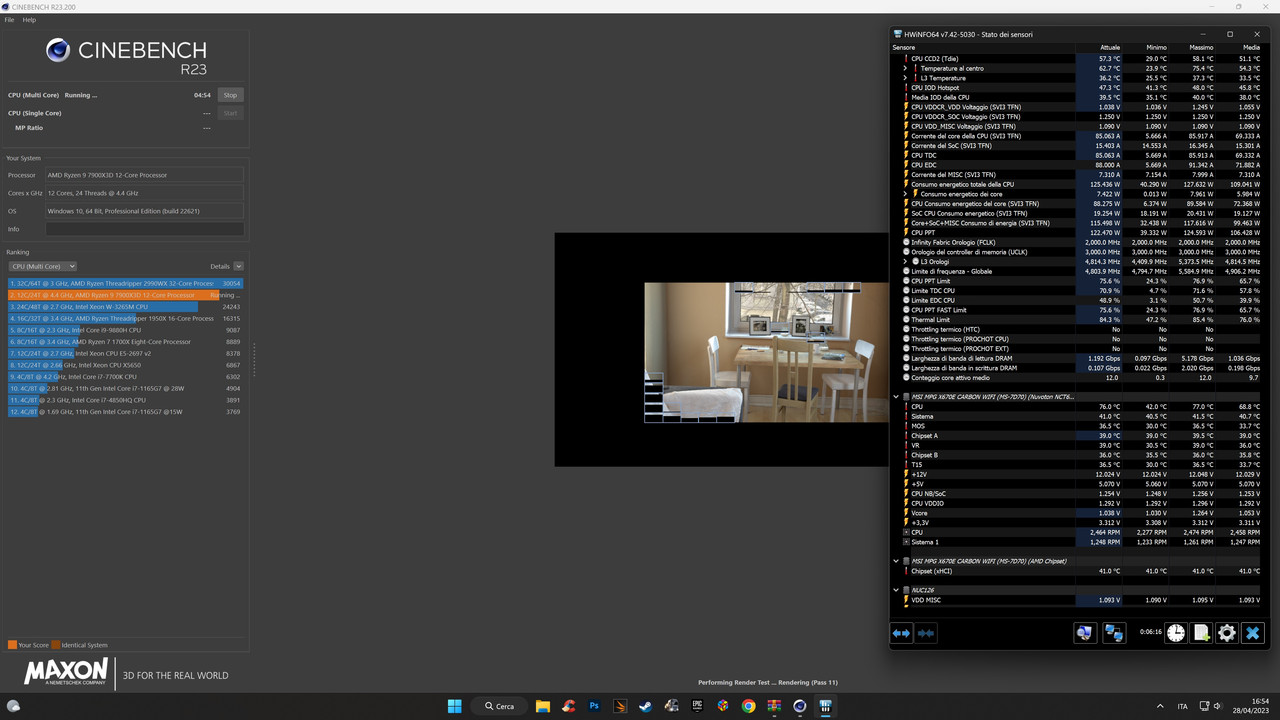
Task: Open Sublime Text taskbar icon
Action: point(620,706)
